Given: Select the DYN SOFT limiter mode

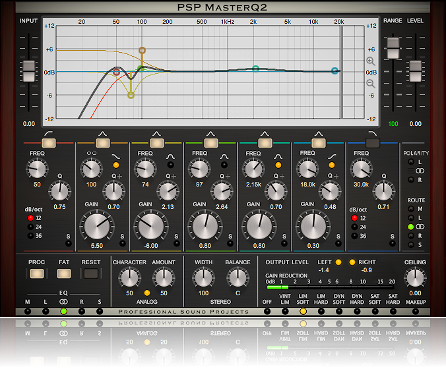Looking at the screenshot, I should [x=339, y=311].
